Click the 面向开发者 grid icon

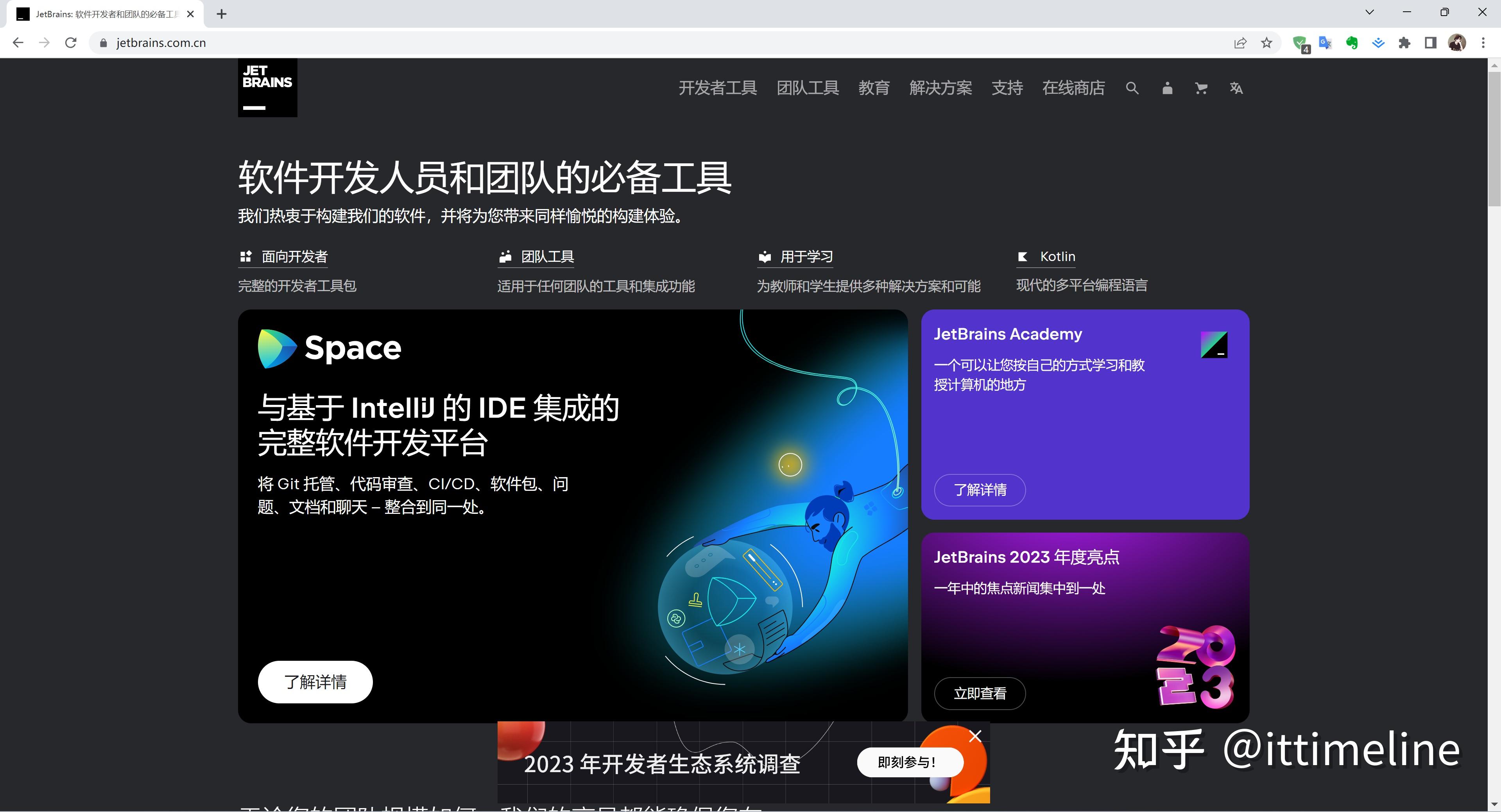pos(245,256)
